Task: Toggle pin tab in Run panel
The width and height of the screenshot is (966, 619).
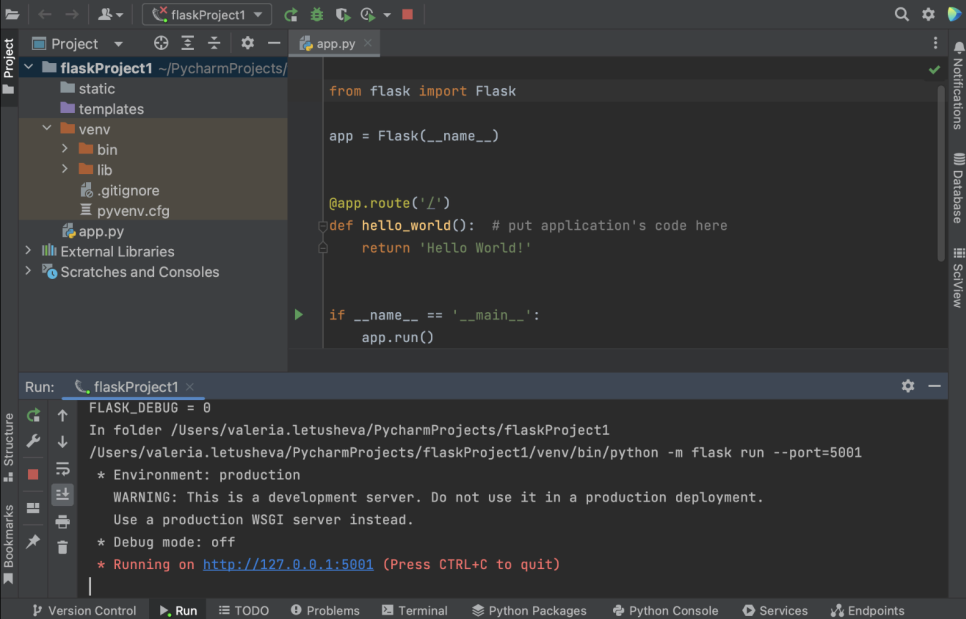Action: [x=33, y=541]
